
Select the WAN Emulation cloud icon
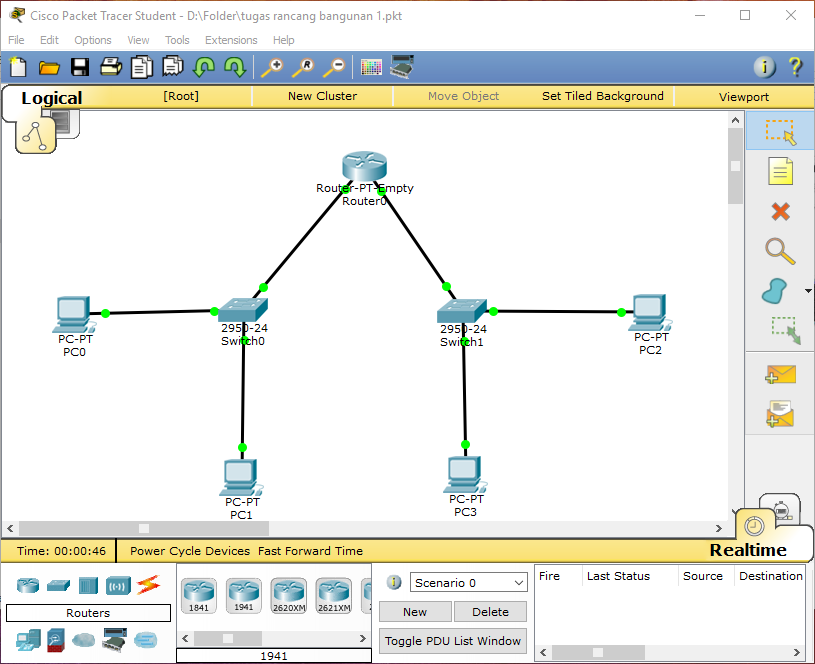point(83,640)
